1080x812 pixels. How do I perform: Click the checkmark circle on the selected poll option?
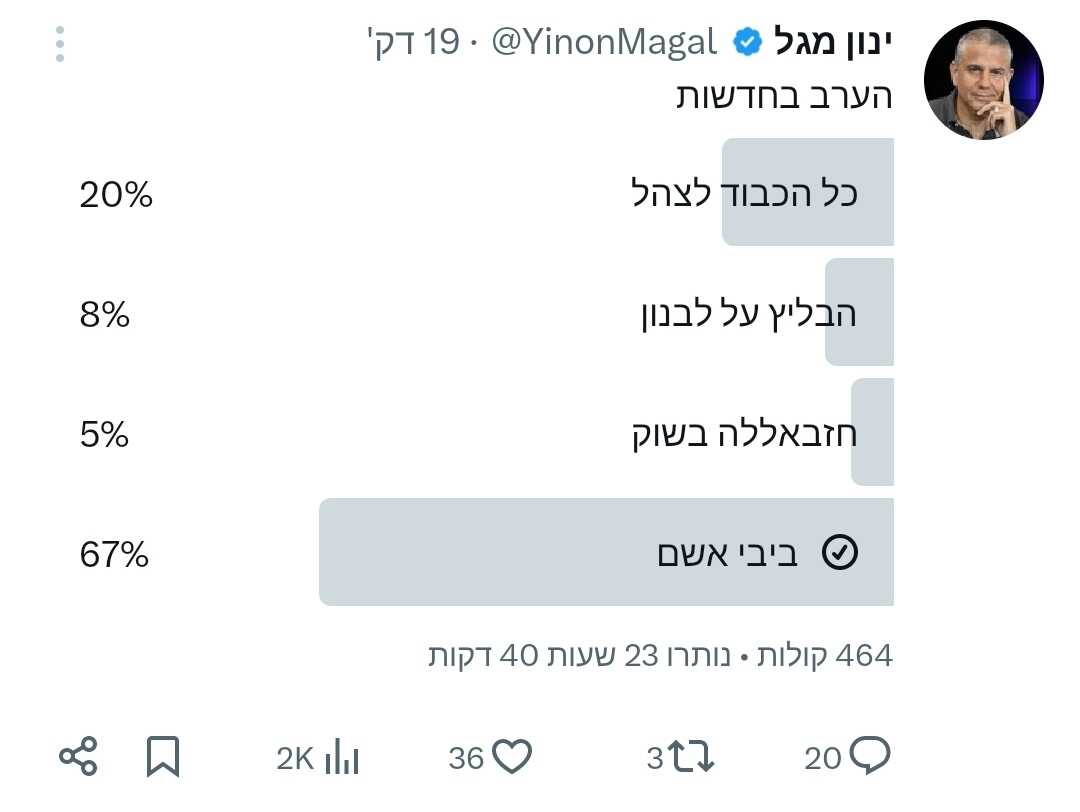pyautogui.click(x=839, y=552)
